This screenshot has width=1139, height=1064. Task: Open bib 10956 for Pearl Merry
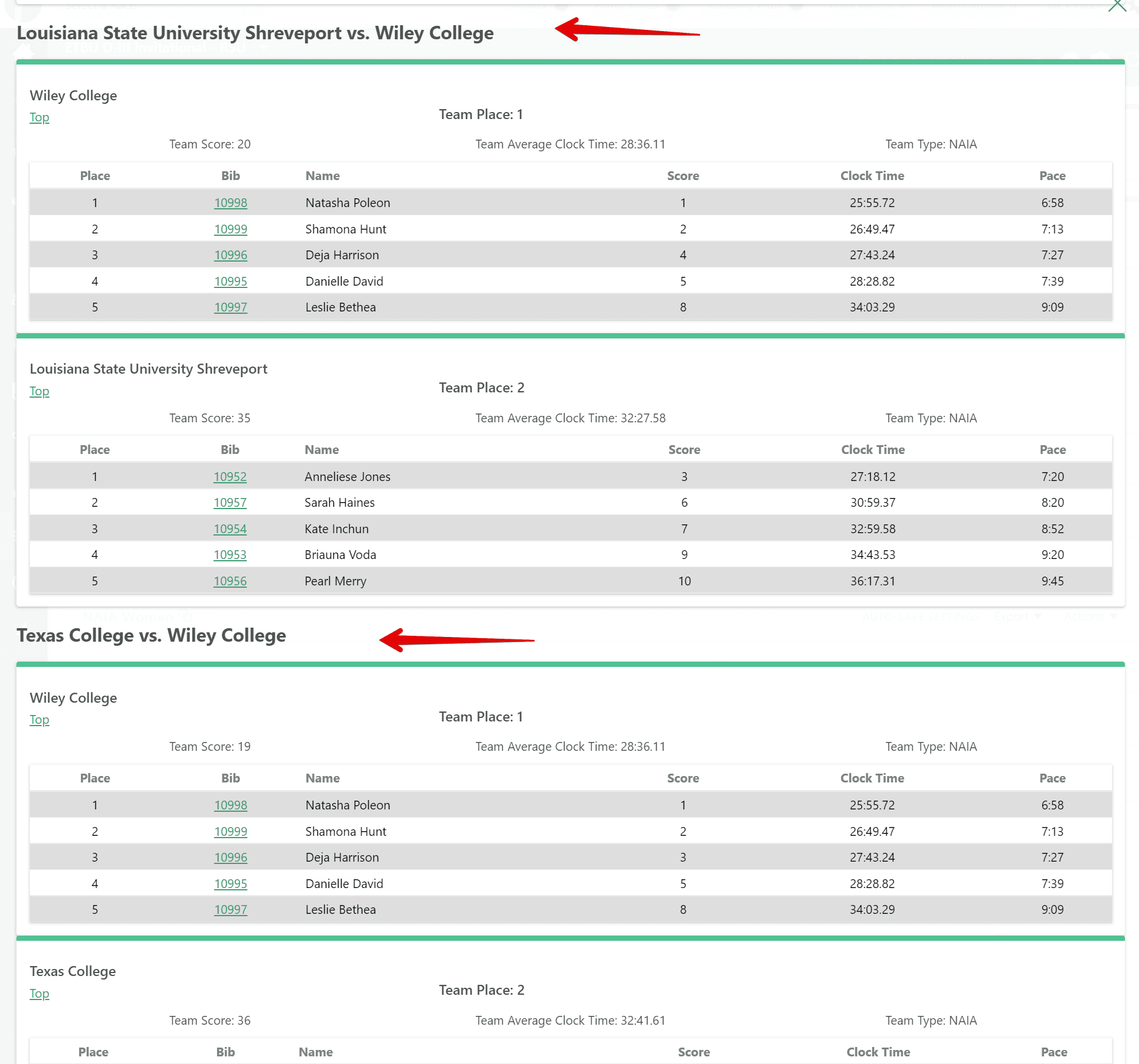(230, 581)
